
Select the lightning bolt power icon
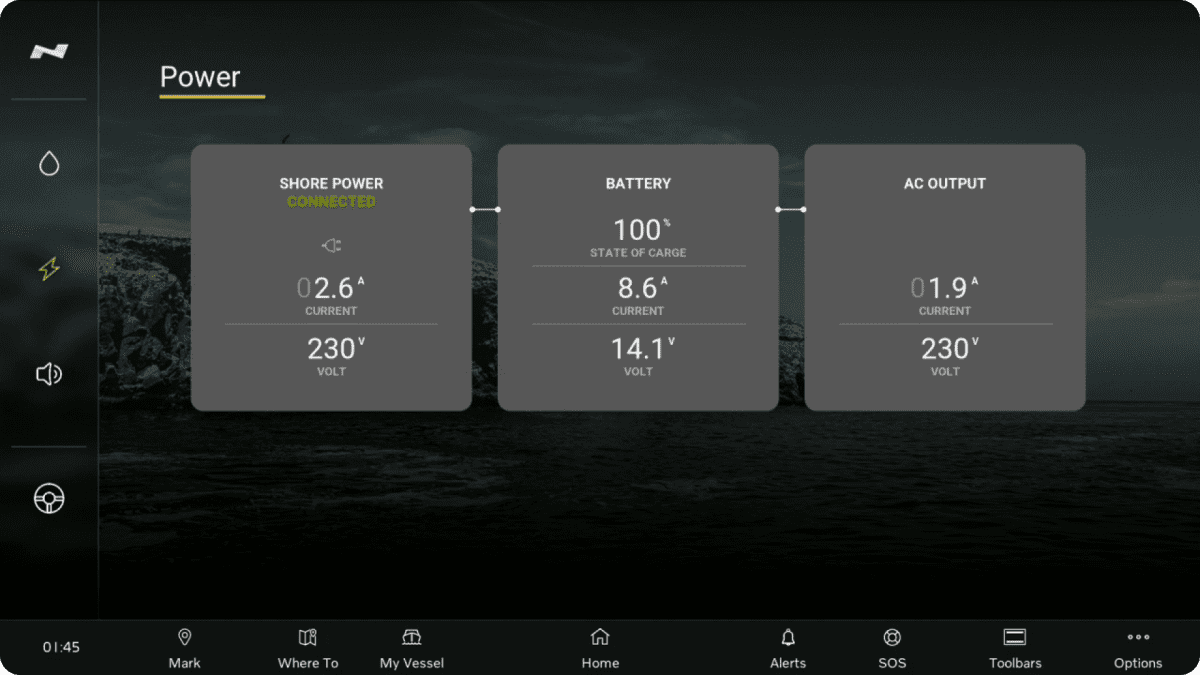tap(49, 269)
